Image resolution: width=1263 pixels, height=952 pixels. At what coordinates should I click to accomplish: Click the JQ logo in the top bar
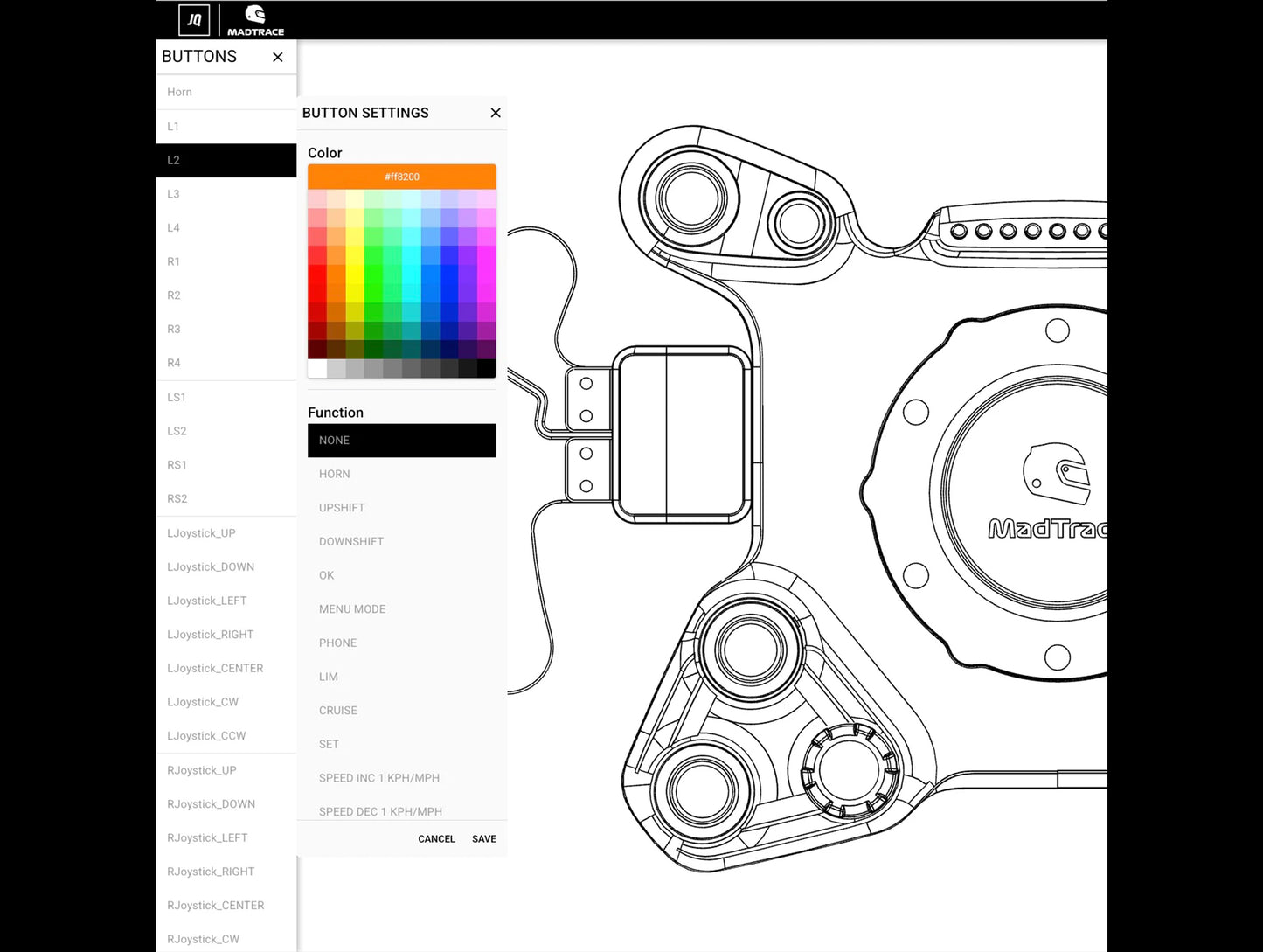pos(194,19)
